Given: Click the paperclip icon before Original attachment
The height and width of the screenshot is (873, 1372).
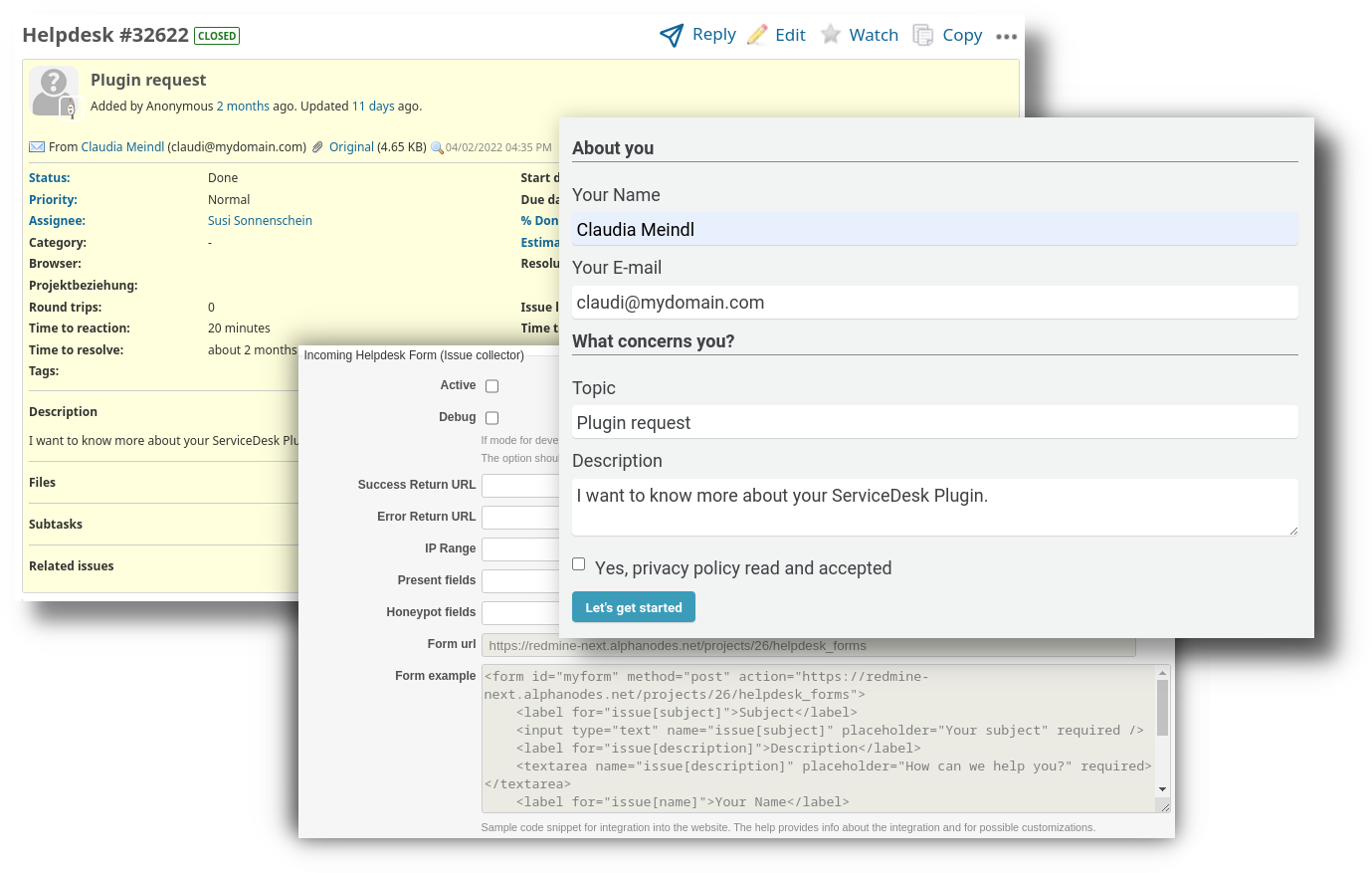Looking at the screenshot, I should (316, 146).
